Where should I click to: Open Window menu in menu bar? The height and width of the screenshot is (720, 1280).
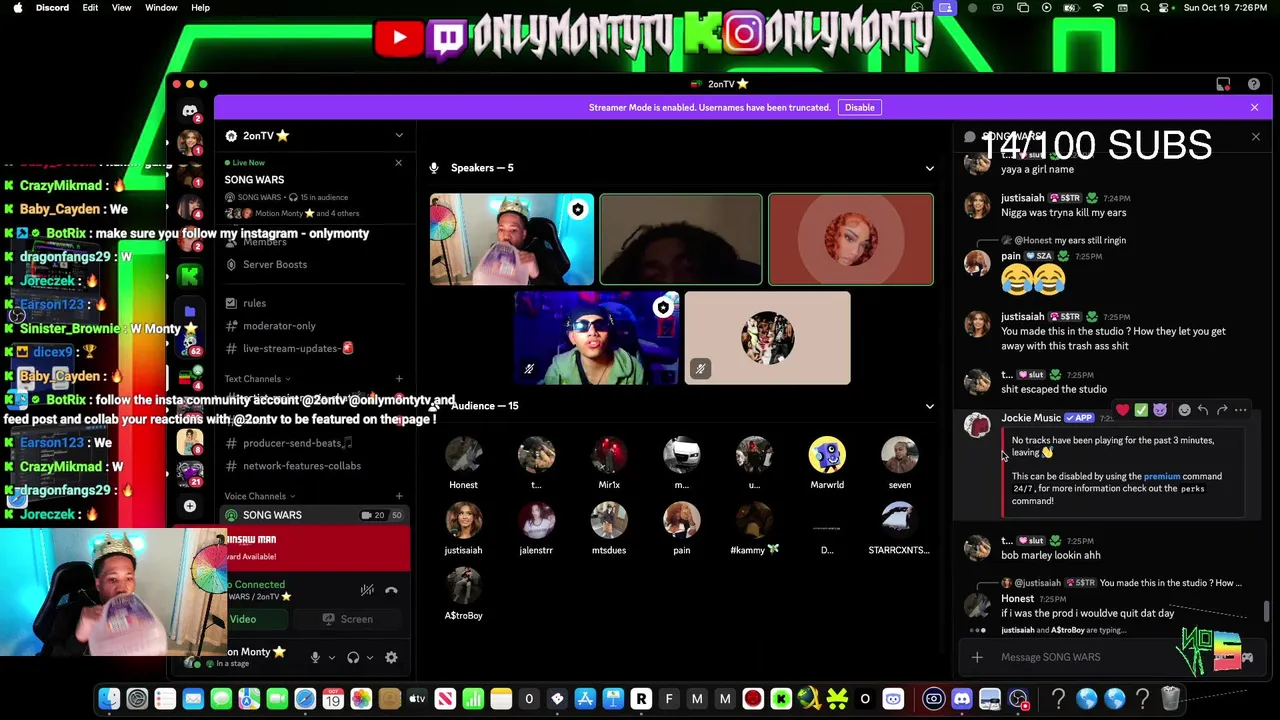point(161,8)
